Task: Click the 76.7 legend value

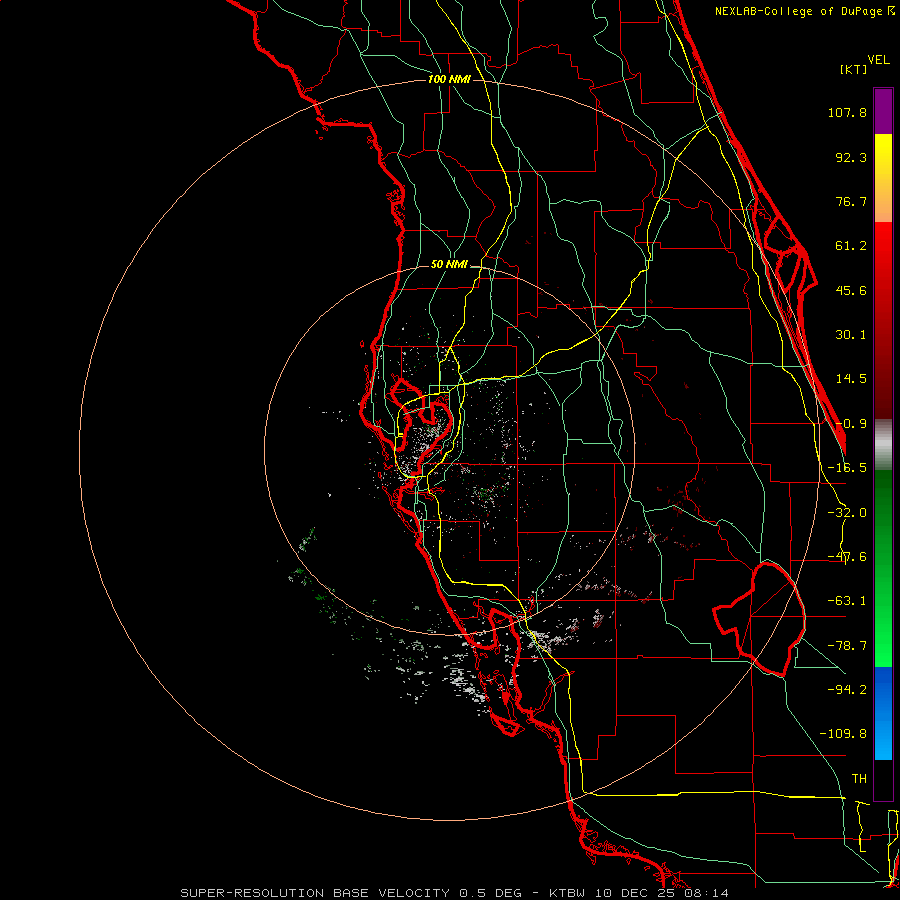Action: pos(851,201)
